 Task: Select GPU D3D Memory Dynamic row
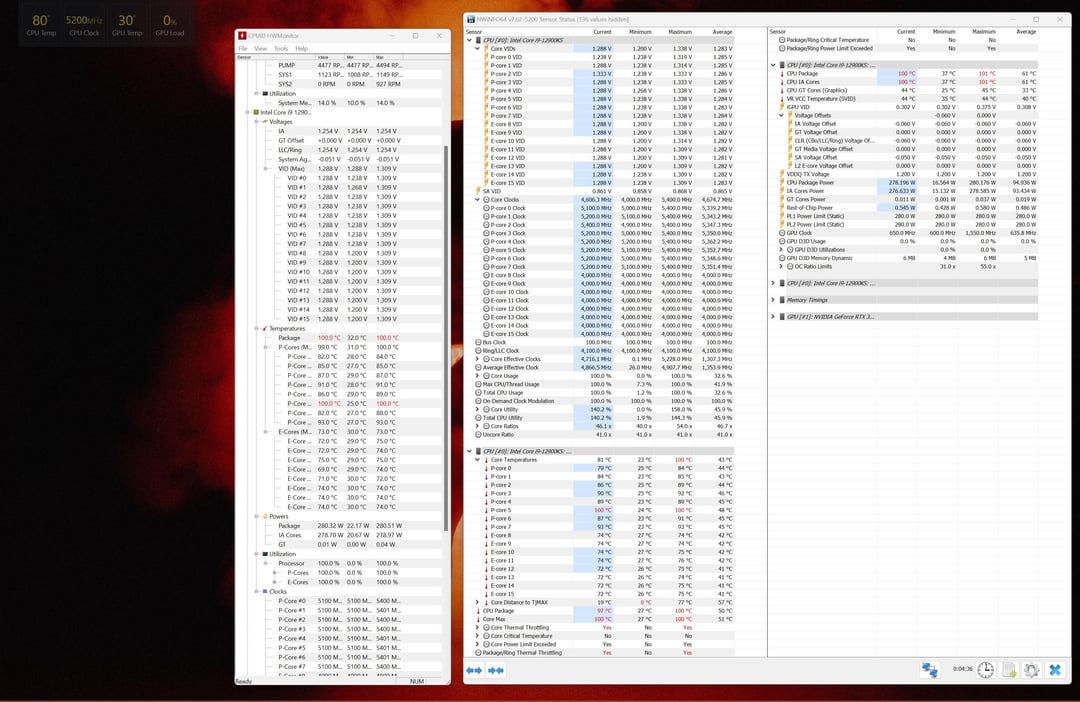click(x=904, y=258)
